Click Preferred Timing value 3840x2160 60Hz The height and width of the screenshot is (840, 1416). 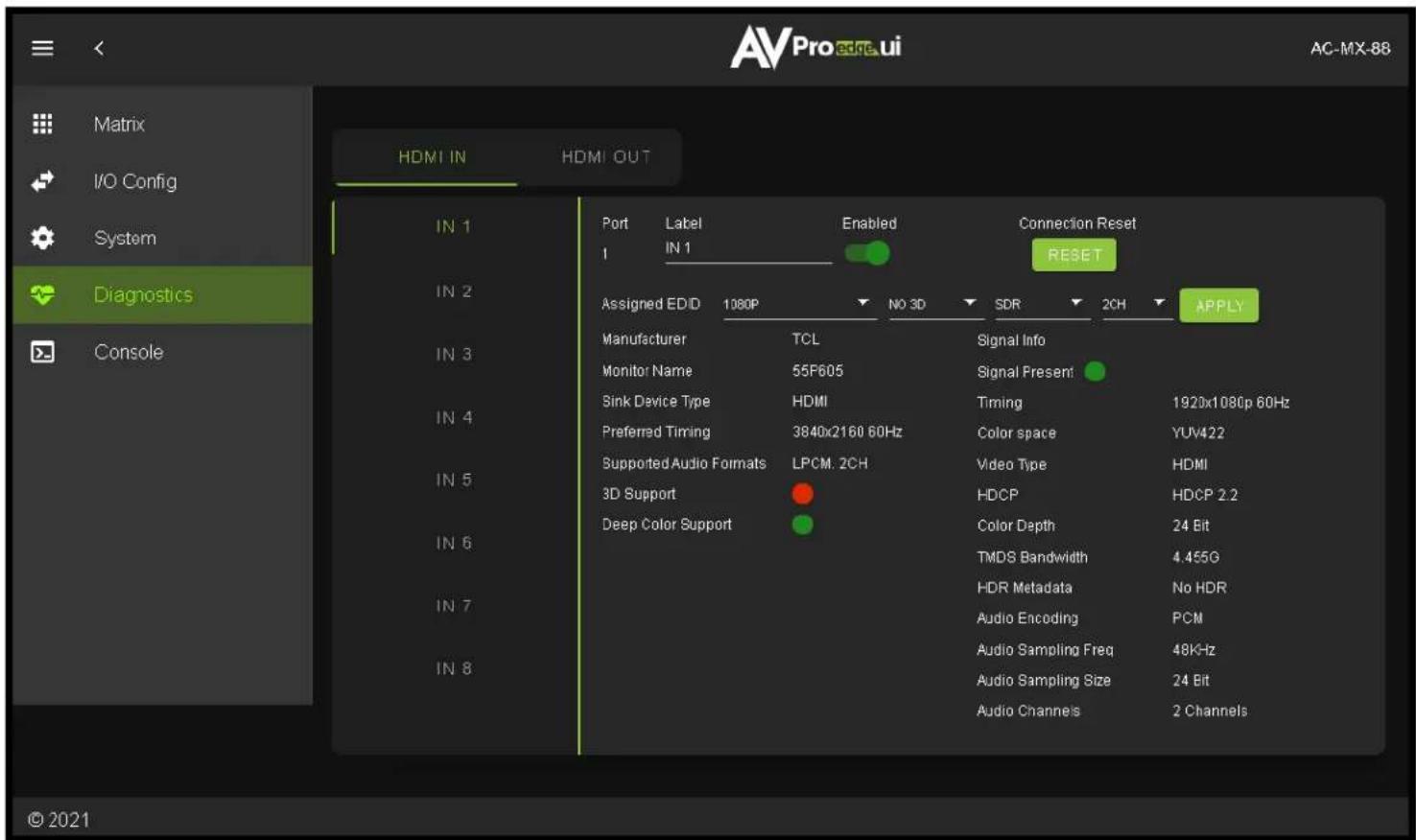point(847,432)
